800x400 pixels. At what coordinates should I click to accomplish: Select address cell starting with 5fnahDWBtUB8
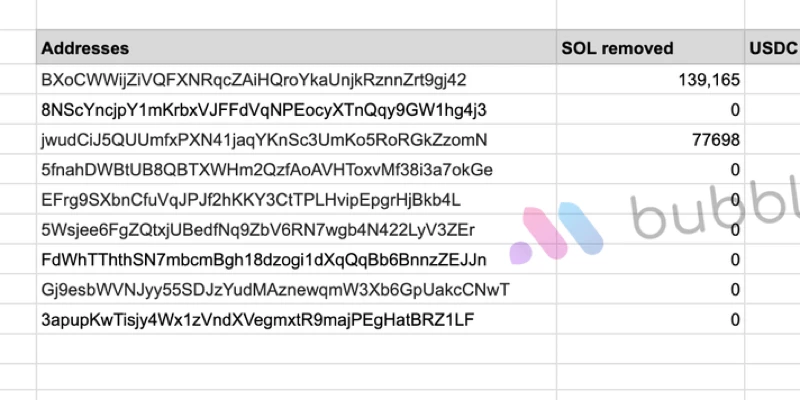(x=296, y=169)
